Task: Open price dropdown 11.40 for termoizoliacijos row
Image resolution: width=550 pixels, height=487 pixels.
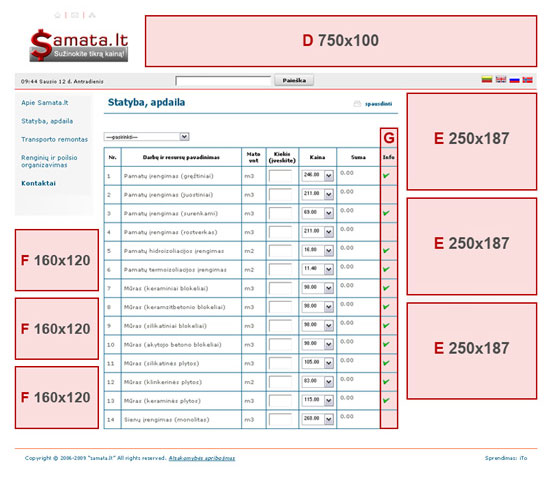Action: (x=317, y=269)
